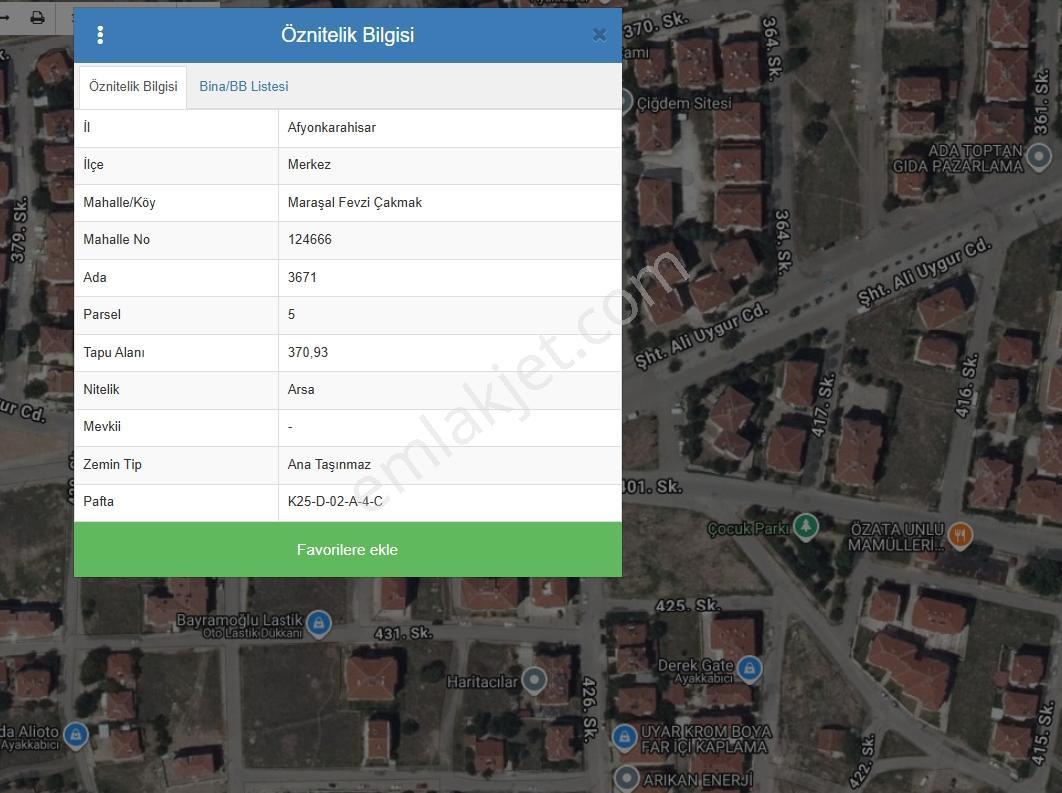The height and width of the screenshot is (793, 1062).
Task: Click the Afyonkarahisar value cell
Action: click(x=450, y=128)
